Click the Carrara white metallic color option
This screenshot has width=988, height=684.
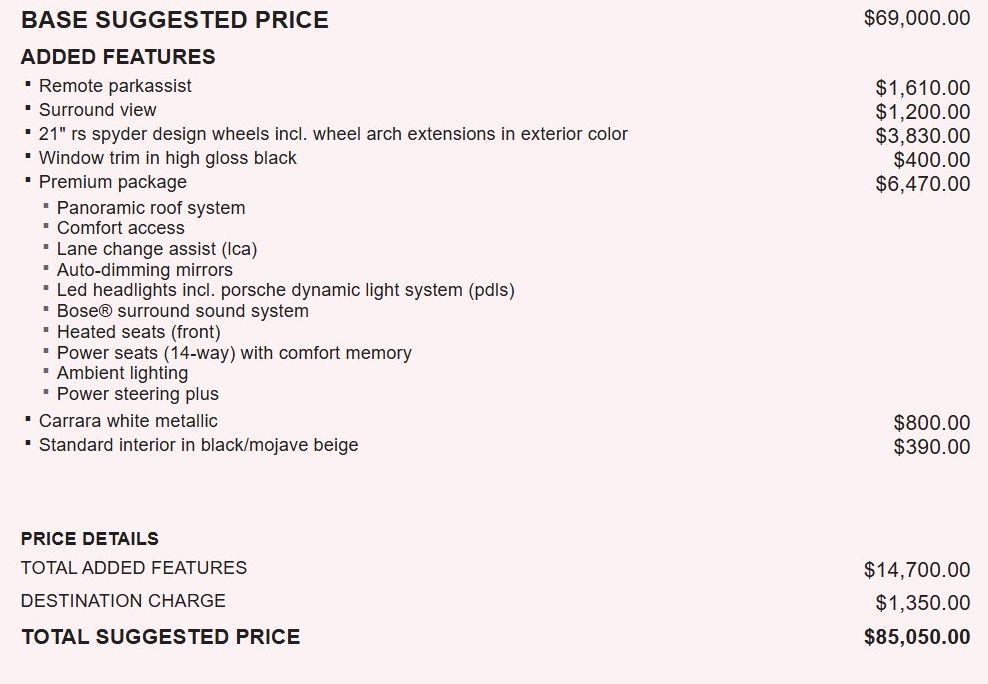(128, 421)
